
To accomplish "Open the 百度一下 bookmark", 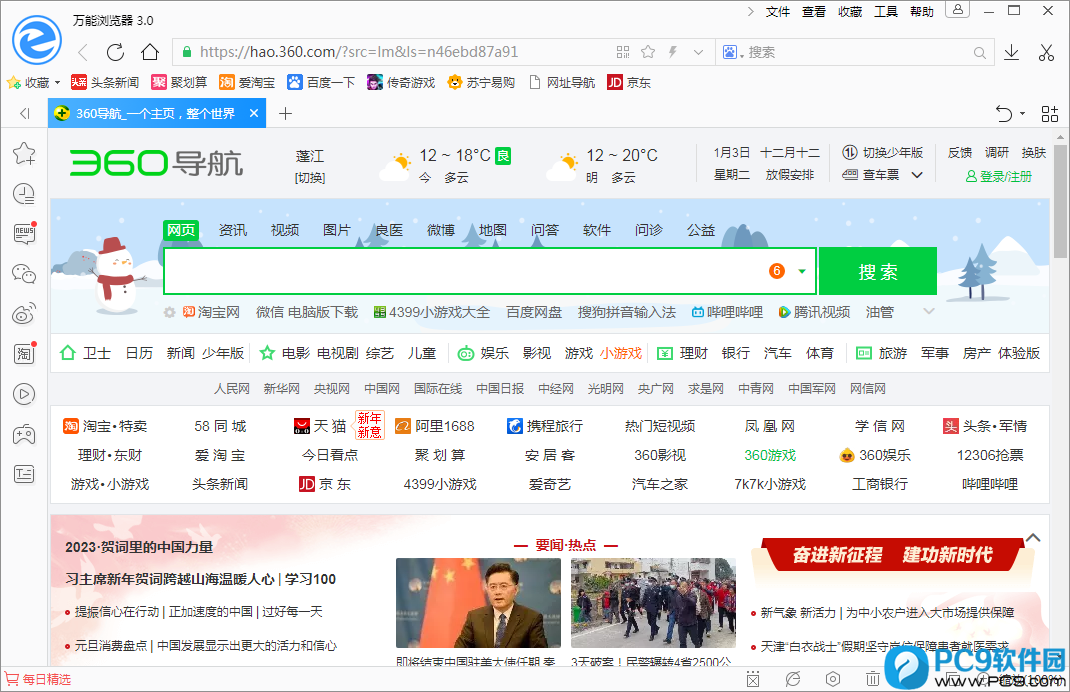I will coord(321,83).
